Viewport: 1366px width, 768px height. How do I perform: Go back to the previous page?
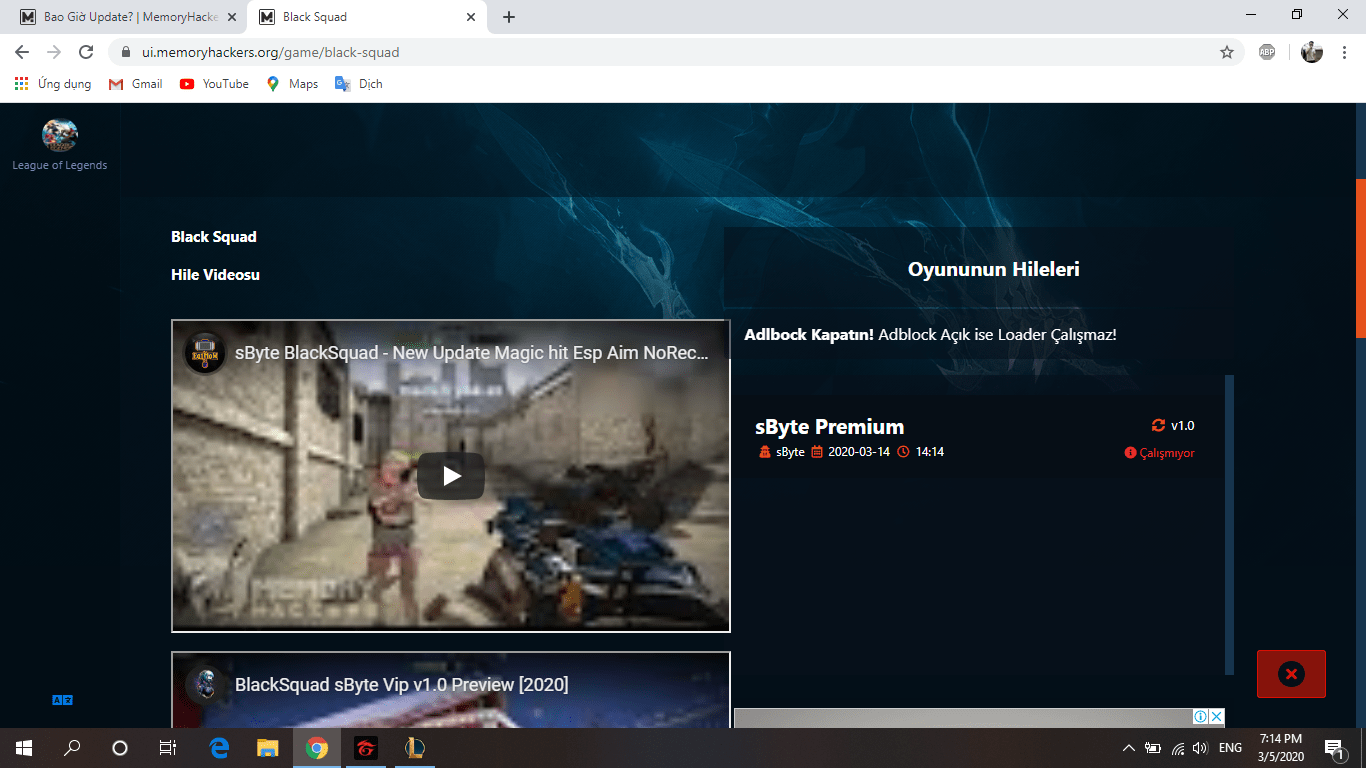(x=22, y=52)
